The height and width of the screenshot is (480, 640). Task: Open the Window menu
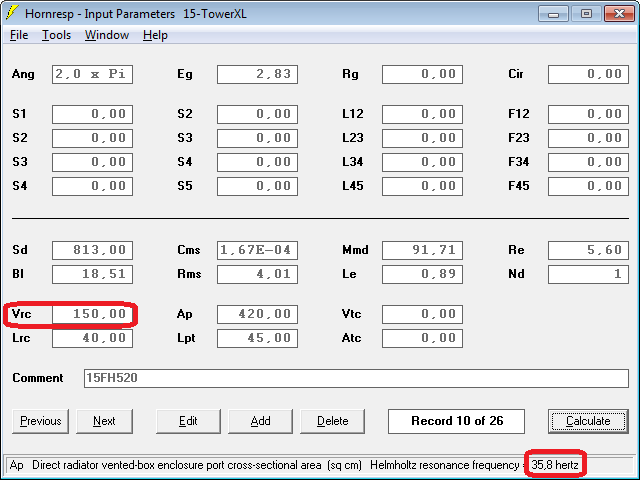[x=107, y=35]
